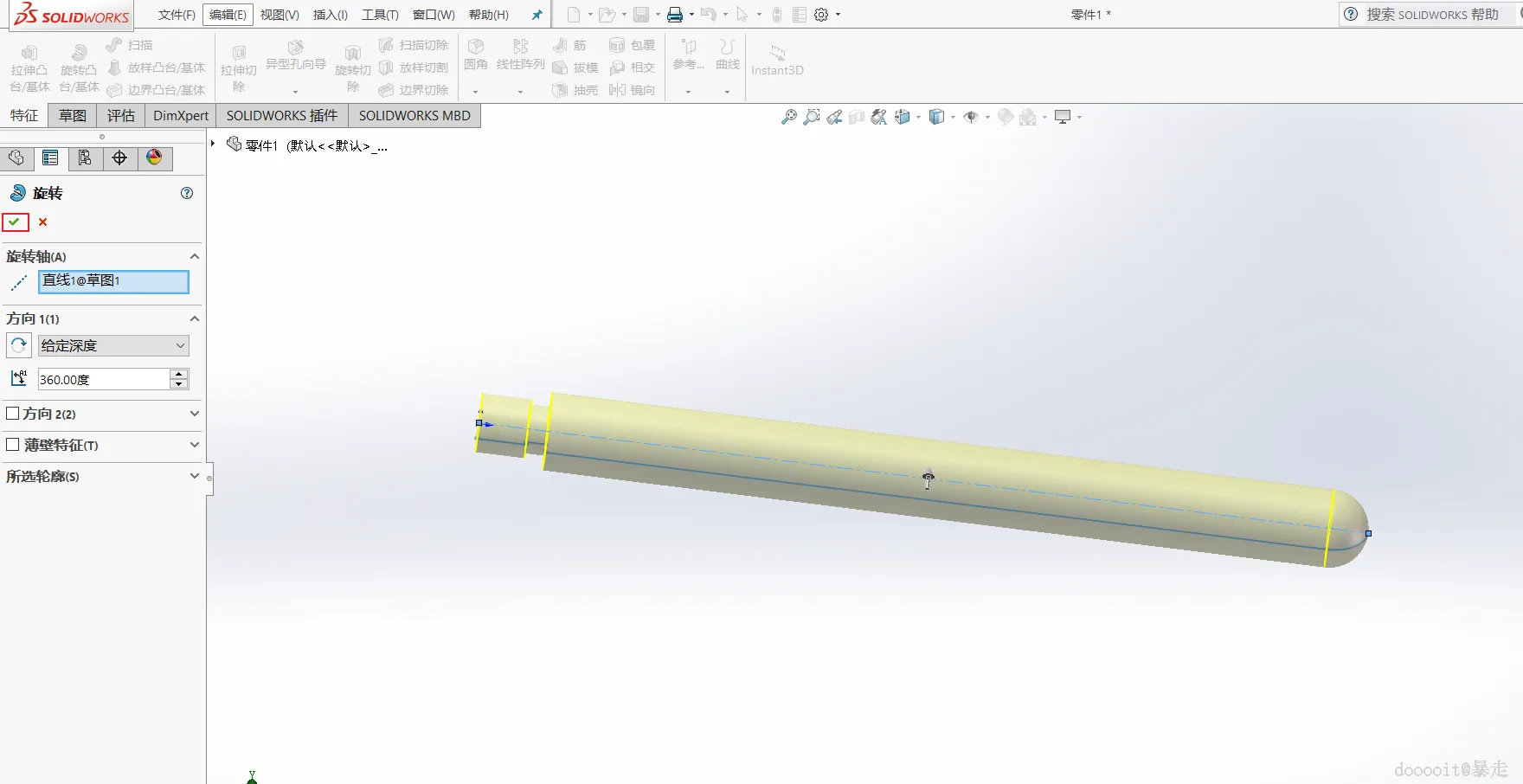Expand the 所选轮廓(S) section
This screenshot has height=784, width=1523.
pos(195,476)
